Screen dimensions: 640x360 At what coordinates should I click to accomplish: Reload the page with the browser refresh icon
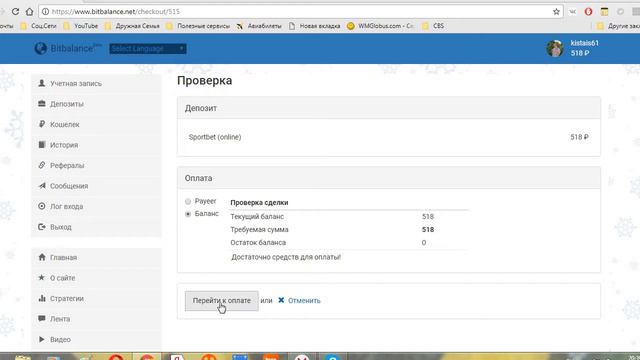16,11
